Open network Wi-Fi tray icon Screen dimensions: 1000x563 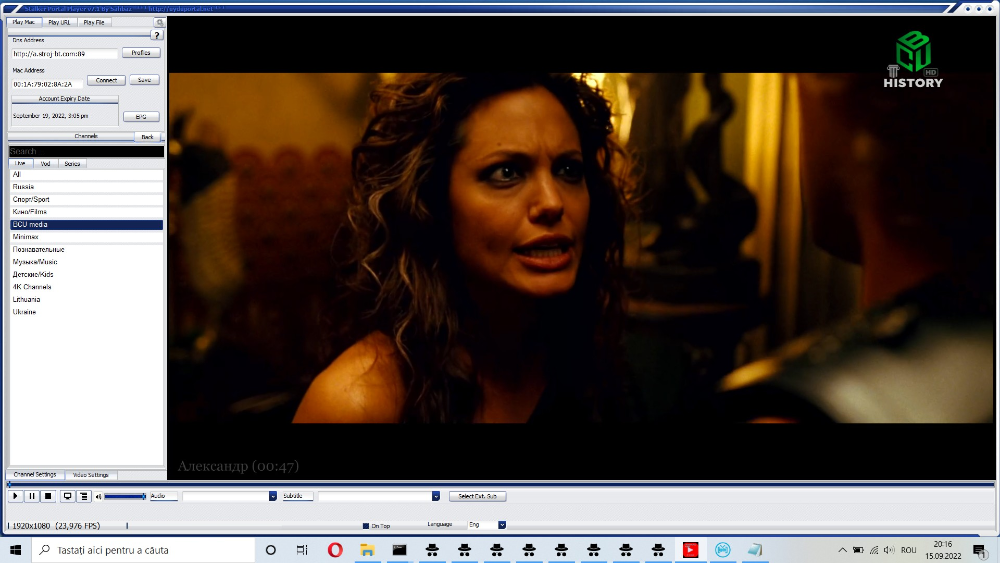(874, 550)
